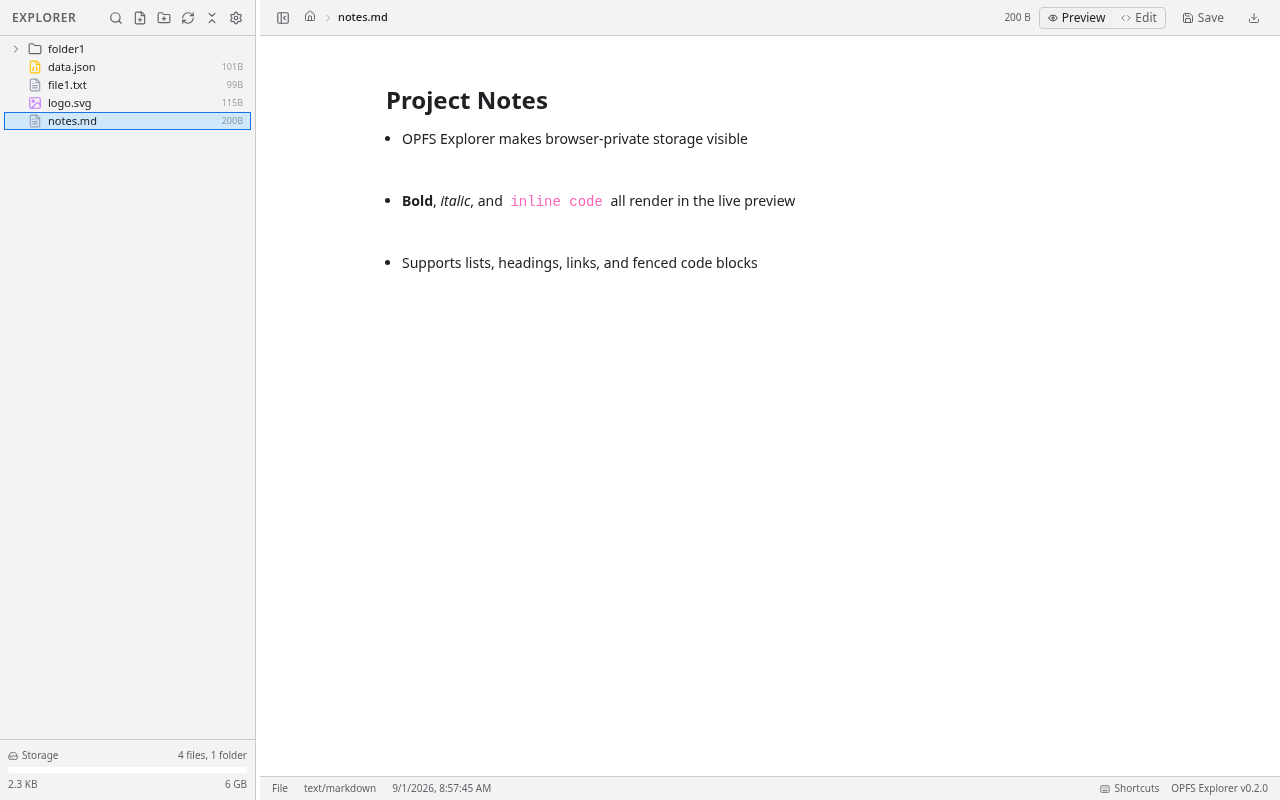Open file1.txt in the file tree

click(128, 85)
